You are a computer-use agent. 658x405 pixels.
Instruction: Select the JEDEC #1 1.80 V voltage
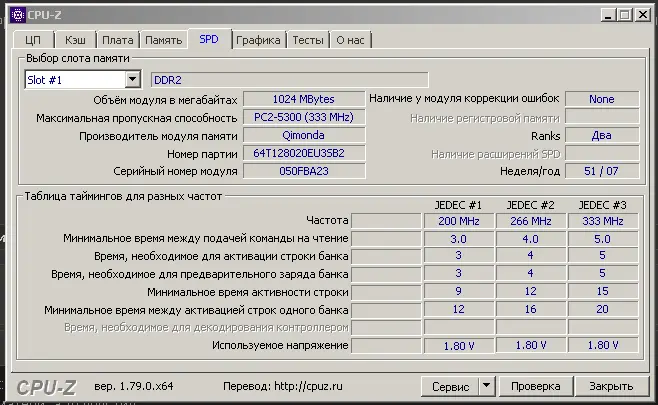pyautogui.click(x=459, y=345)
